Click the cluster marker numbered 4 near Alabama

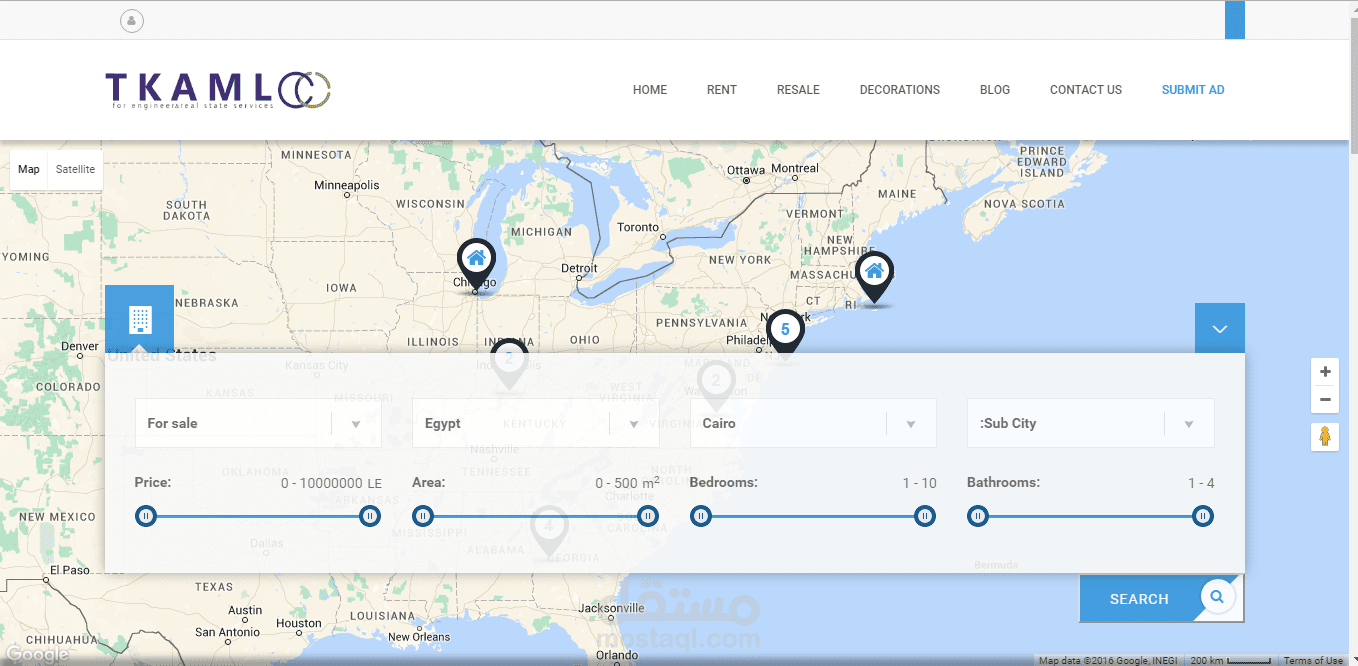pyautogui.click(x=549, y=531)
